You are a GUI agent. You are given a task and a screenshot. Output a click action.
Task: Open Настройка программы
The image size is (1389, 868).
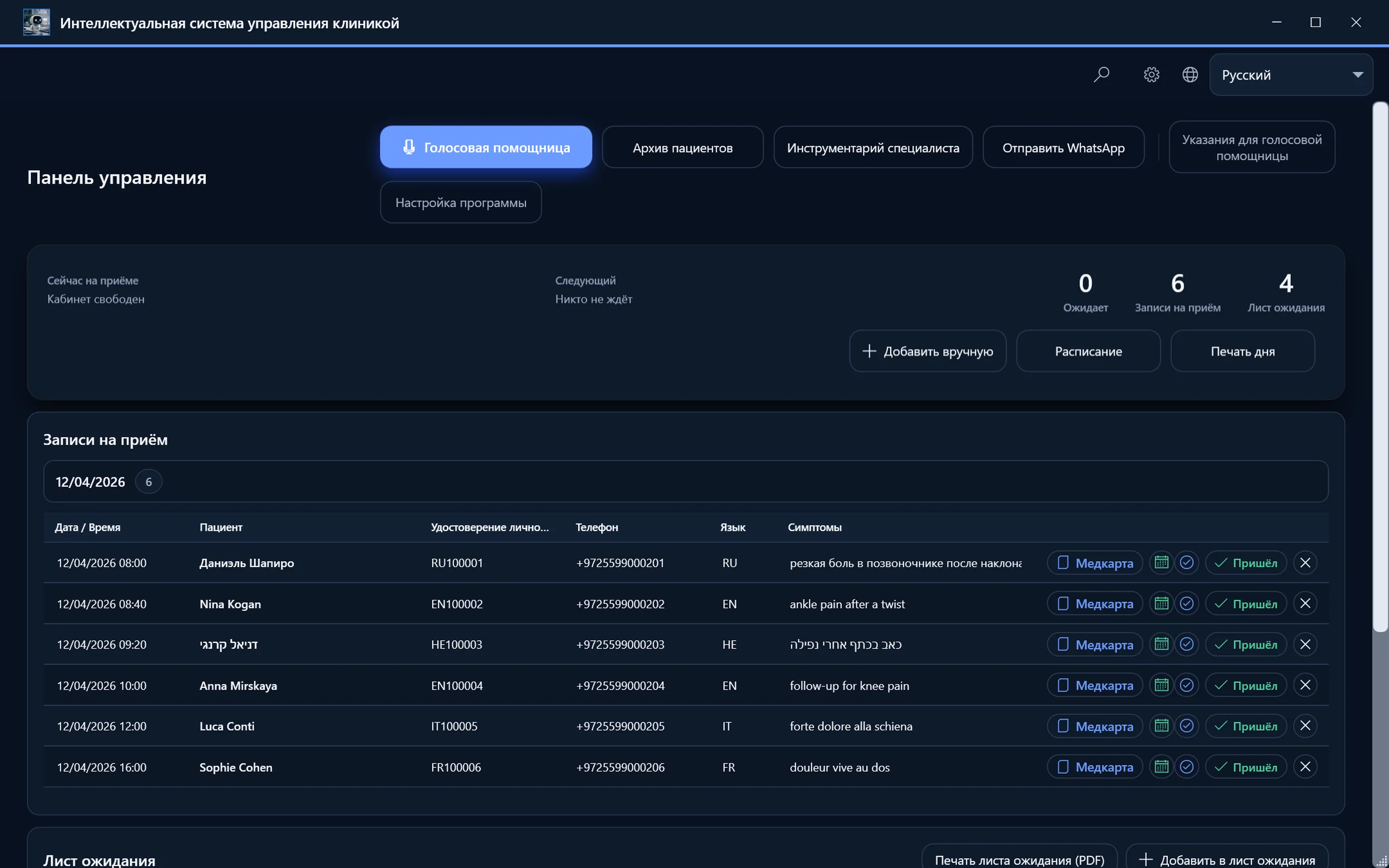coord(460,202)
